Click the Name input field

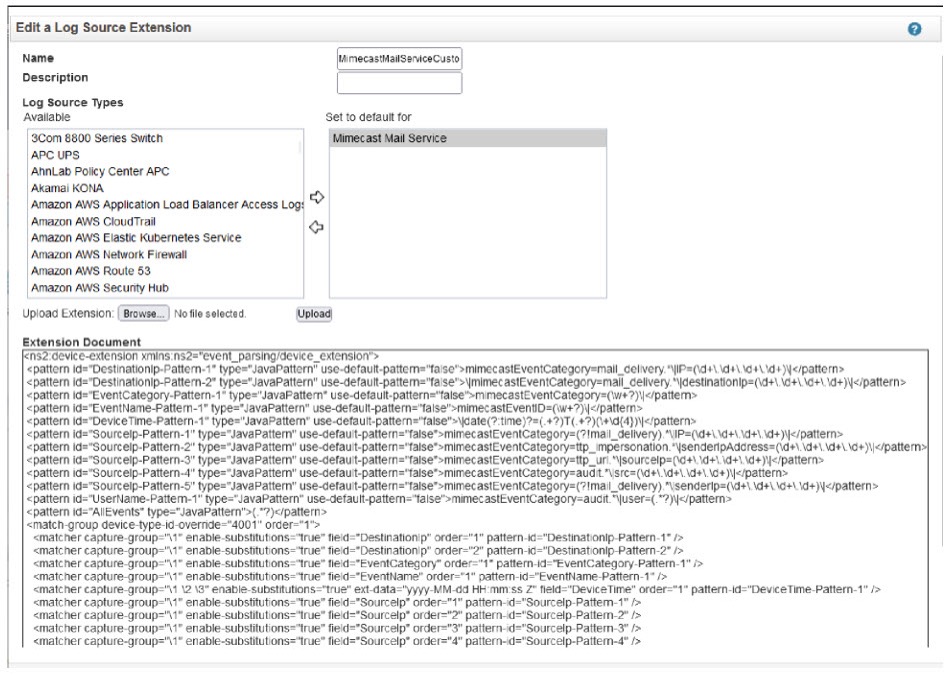point(399,59)
